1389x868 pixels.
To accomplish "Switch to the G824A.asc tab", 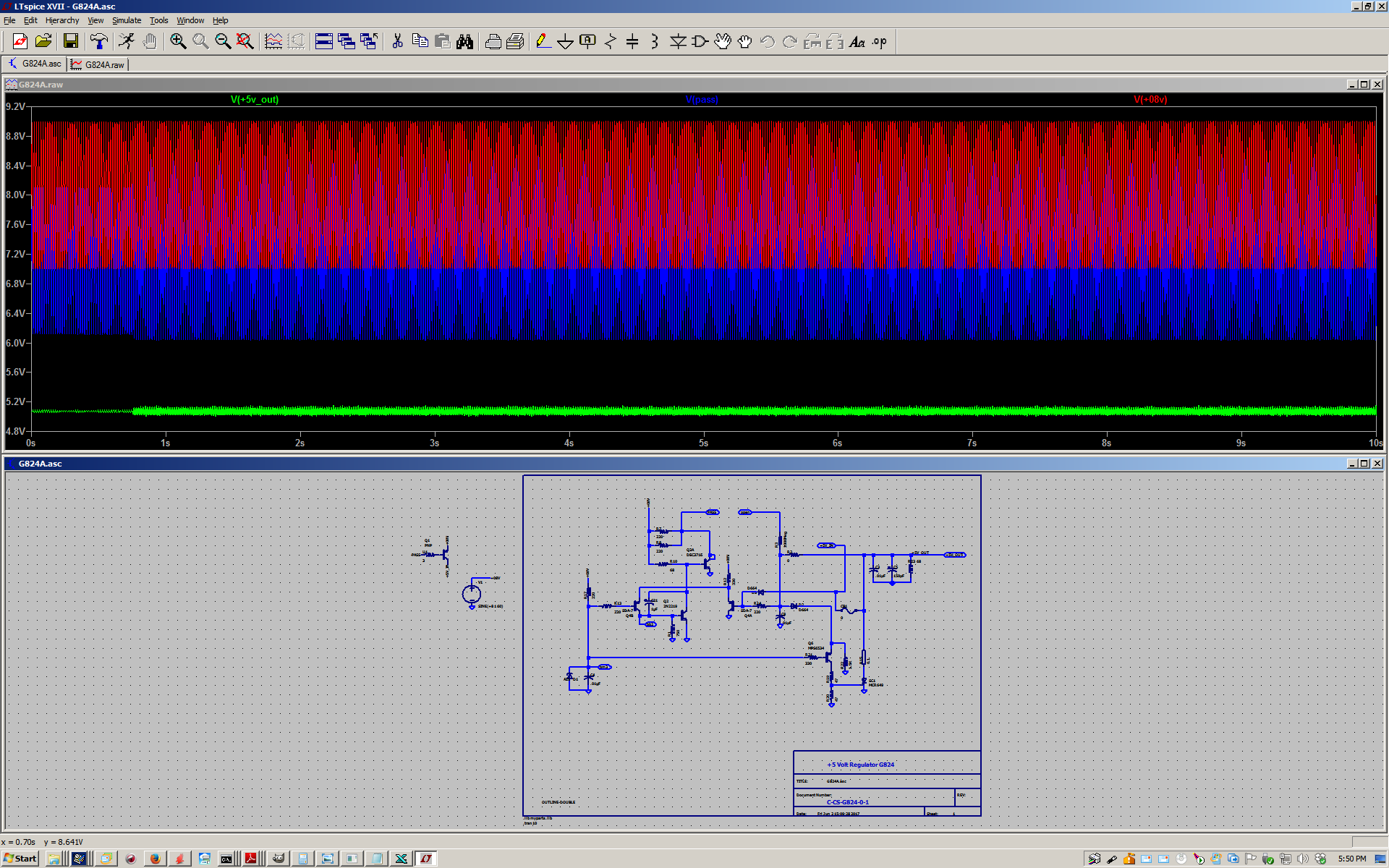I will [35, 64].
